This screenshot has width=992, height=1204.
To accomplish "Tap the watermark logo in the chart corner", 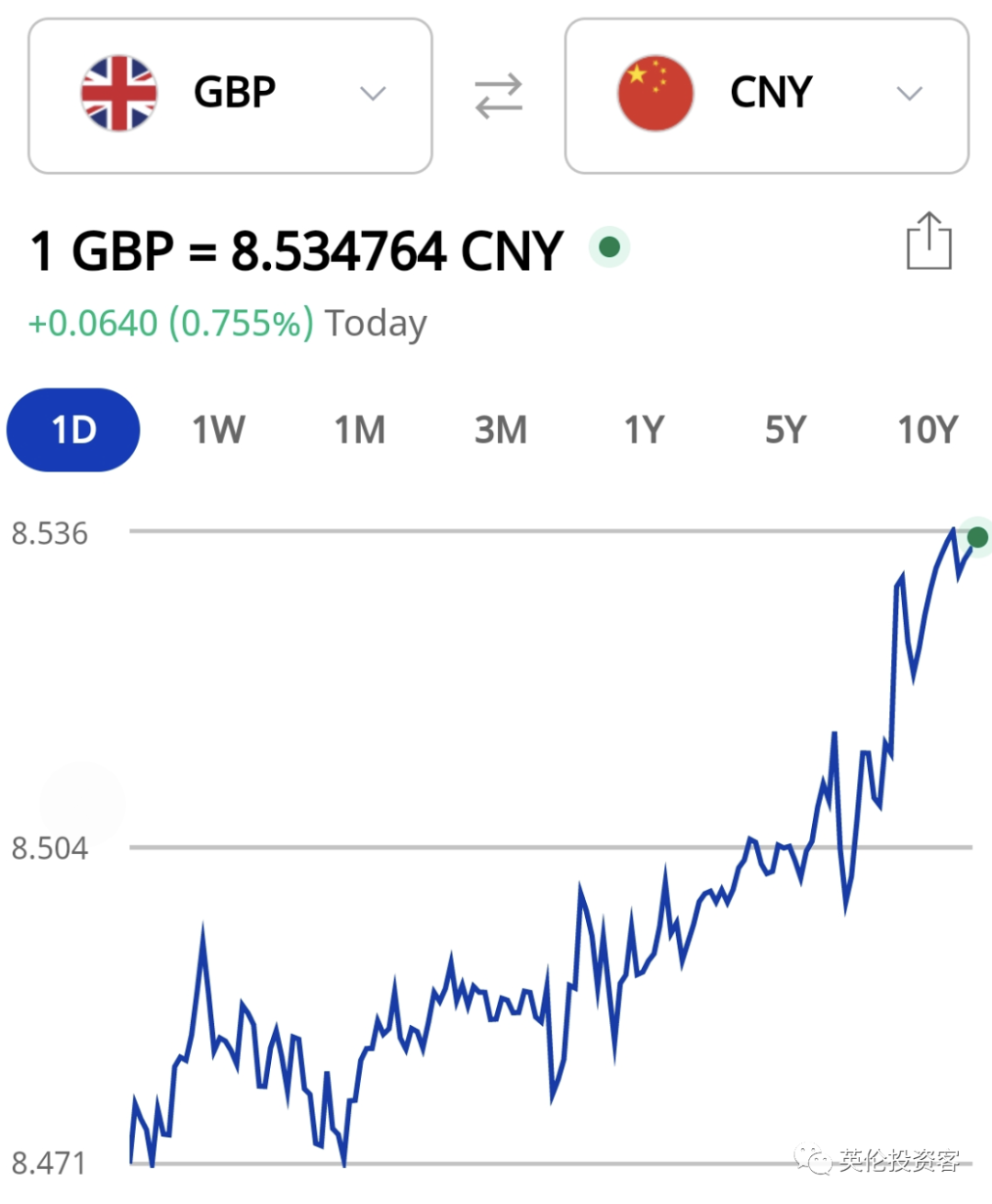I will [878, 1160].
